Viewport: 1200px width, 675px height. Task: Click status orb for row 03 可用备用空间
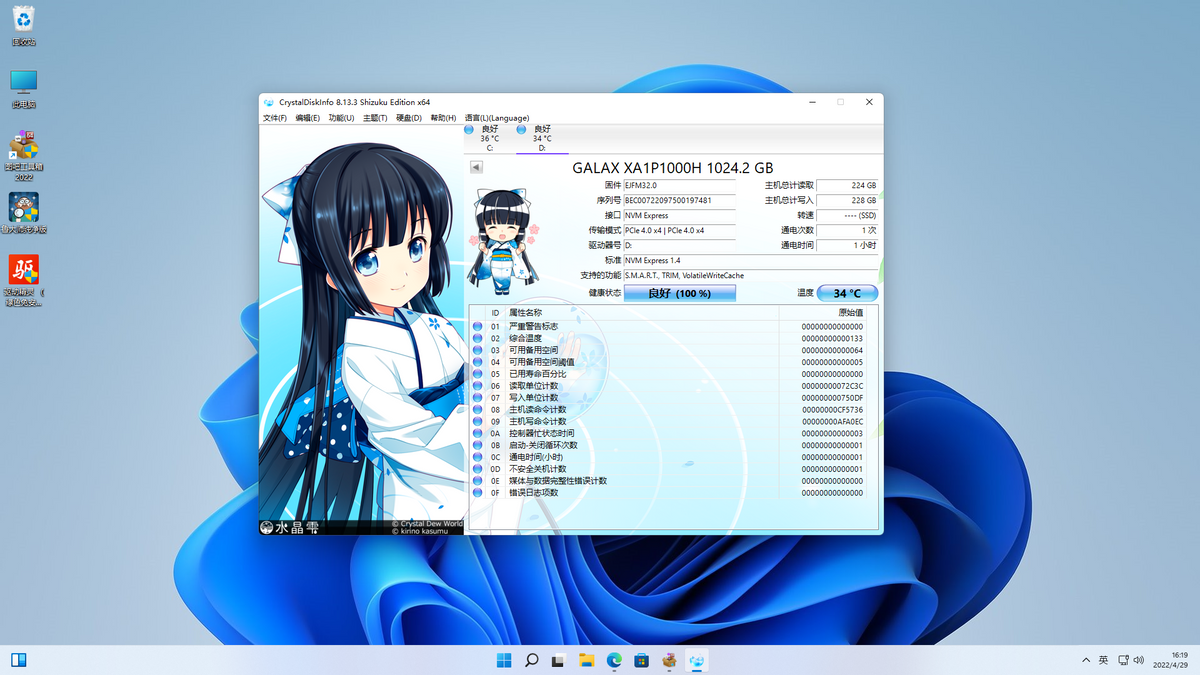coord(478,351)
